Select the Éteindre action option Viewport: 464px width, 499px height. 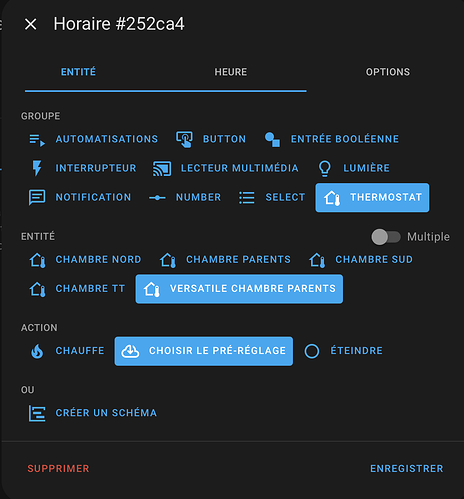tap(344, 351)
